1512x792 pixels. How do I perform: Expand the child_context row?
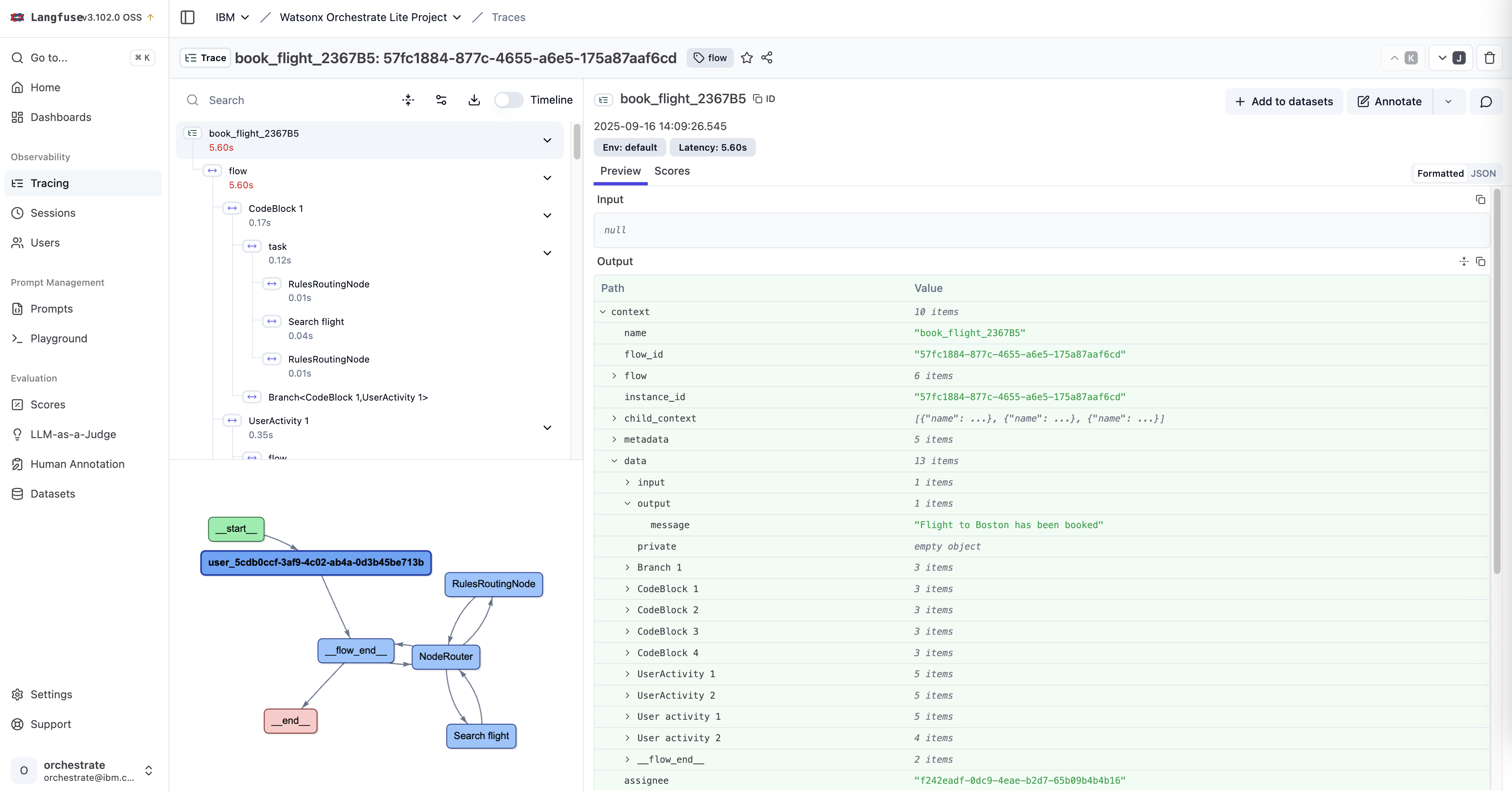pos(615,418)
